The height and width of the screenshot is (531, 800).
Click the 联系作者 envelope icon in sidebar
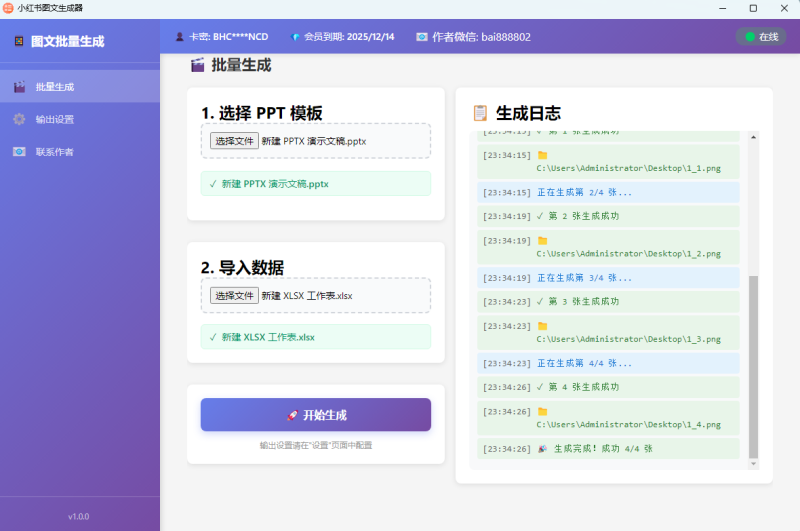(19, 152)
